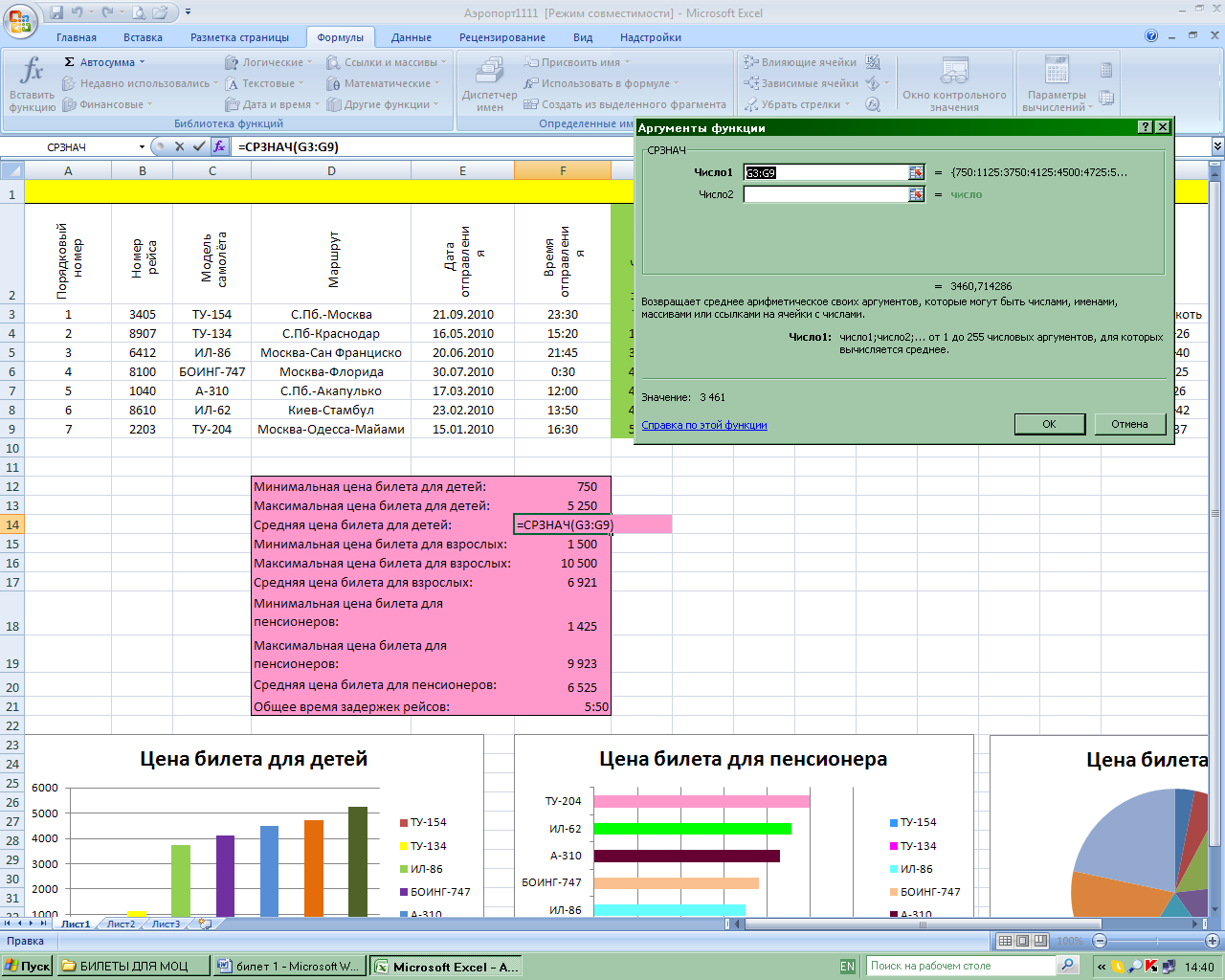Open the Name Box dropdown arrow
This screenshot has width=1225, height=980.
[142, 147]
